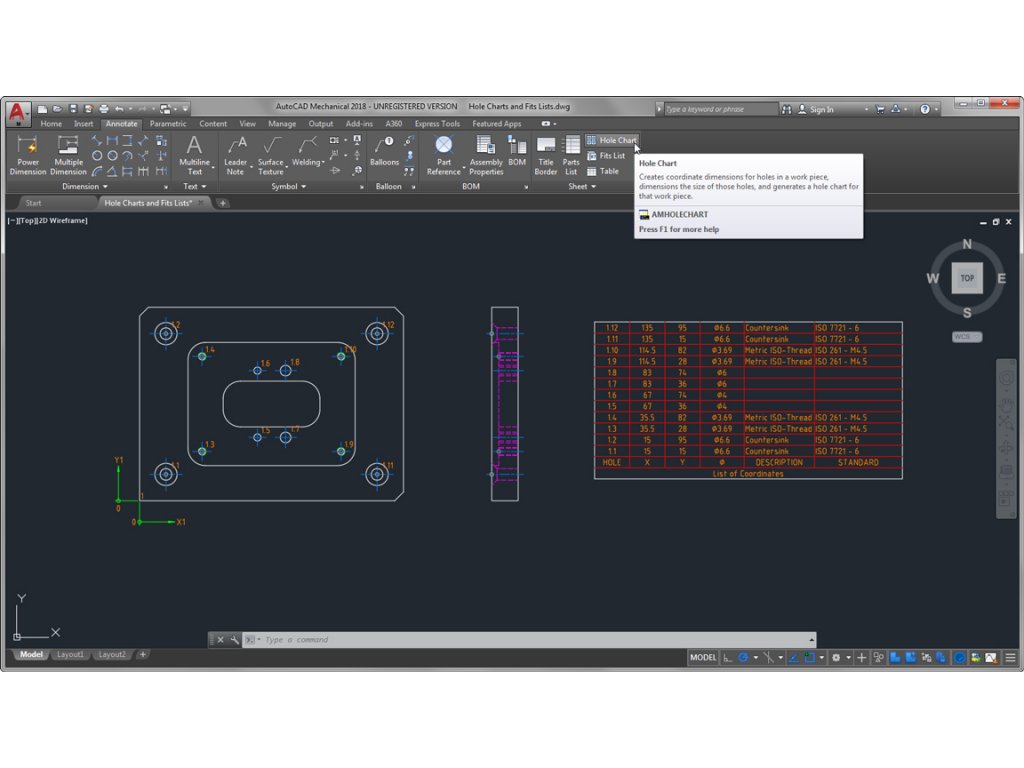Open the Home ribbon tab
1024x768 pixels.
pyautogui.click(x=51, y=124)
